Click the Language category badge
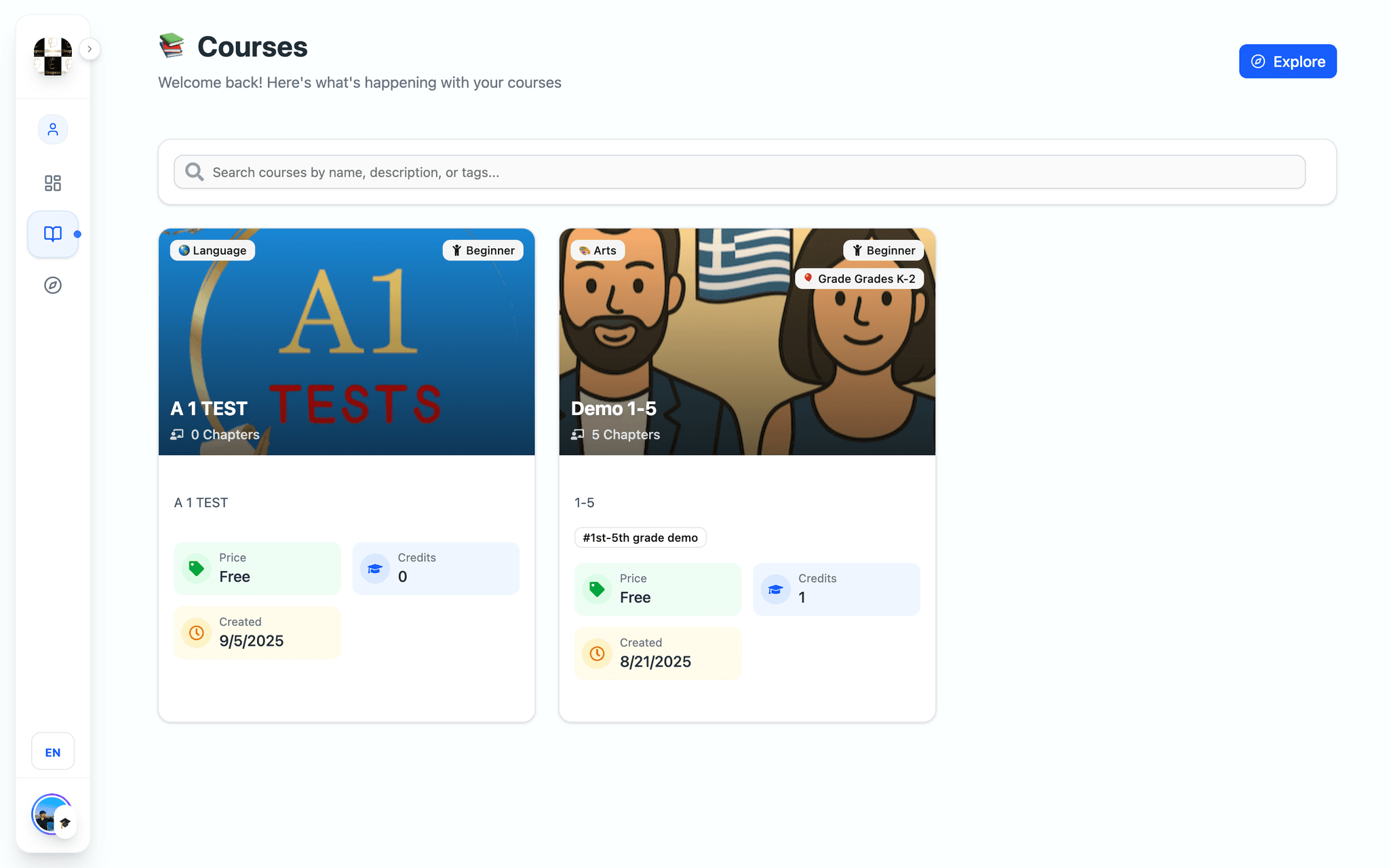 click(212, 250)
